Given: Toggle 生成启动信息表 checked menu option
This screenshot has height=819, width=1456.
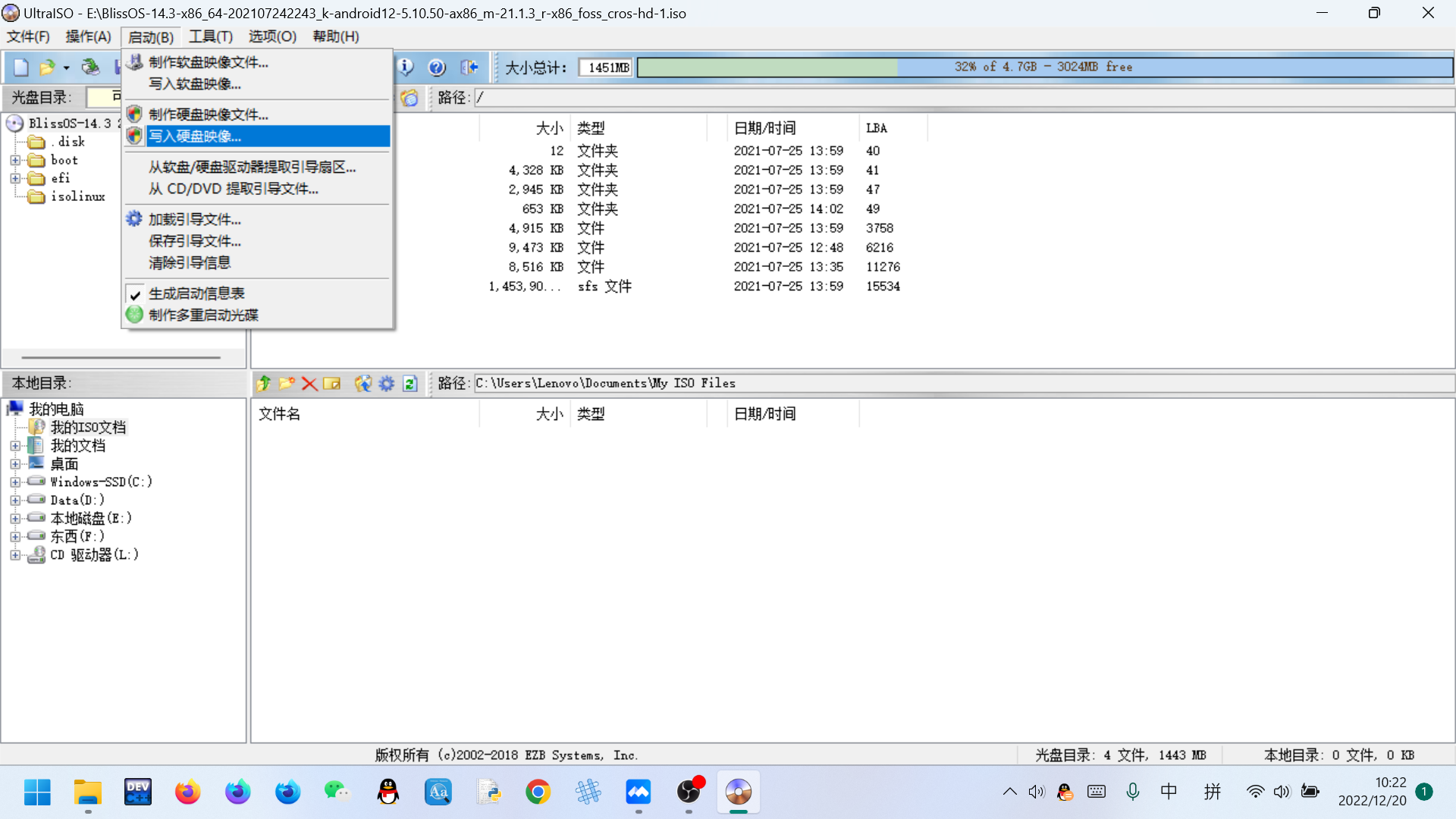Looking at the screenshot, I should point(196,293).
